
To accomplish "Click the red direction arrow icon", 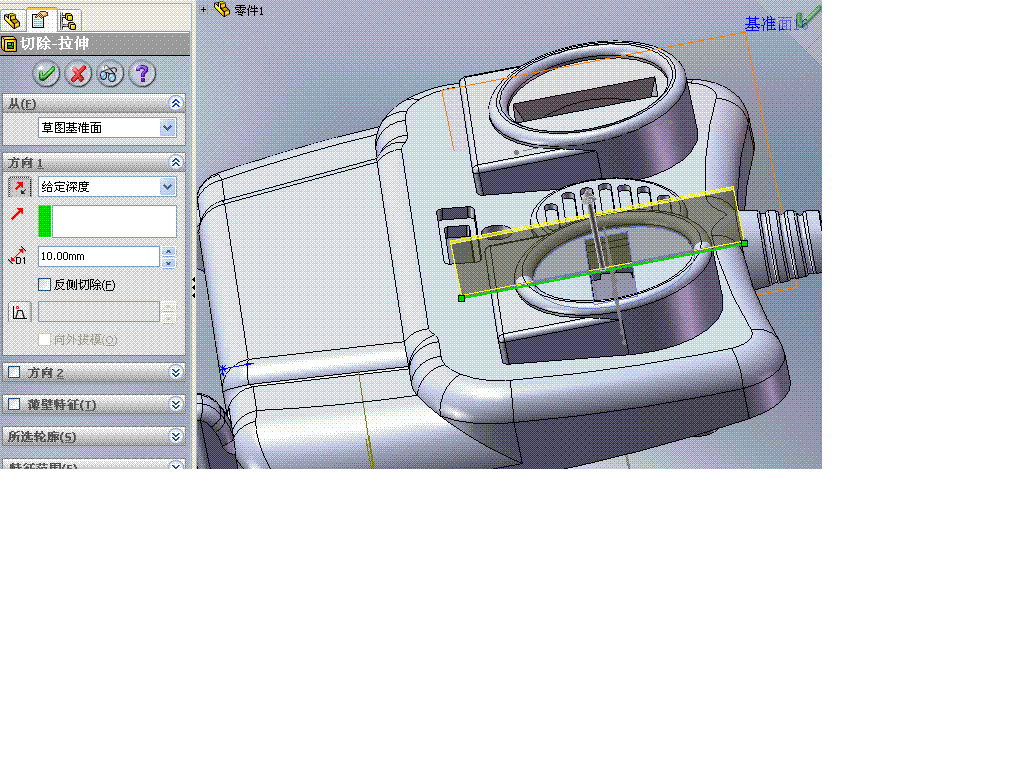I will [x=17, y=214].
